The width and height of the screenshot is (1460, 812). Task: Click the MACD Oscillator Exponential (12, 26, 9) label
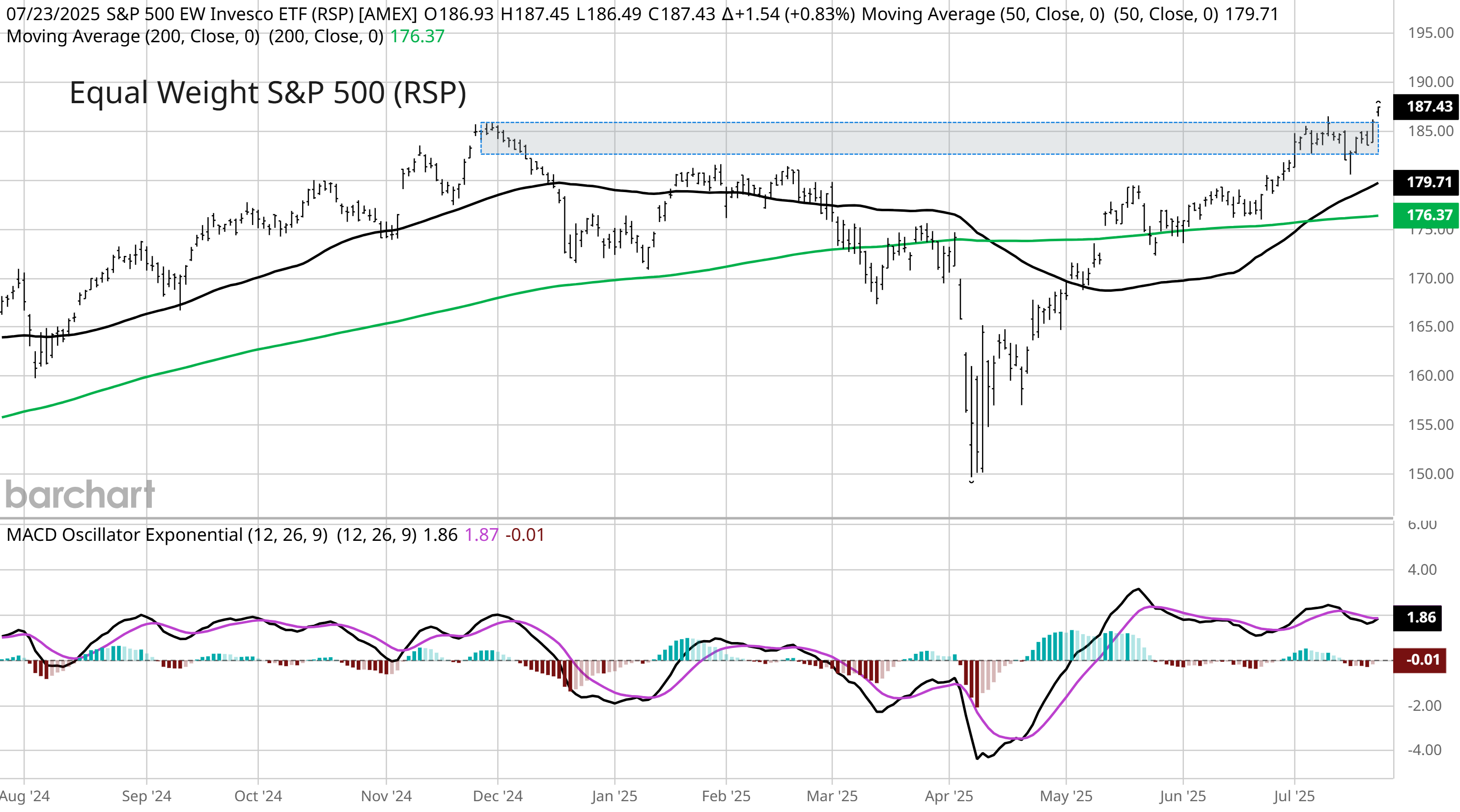click(167, 535)
